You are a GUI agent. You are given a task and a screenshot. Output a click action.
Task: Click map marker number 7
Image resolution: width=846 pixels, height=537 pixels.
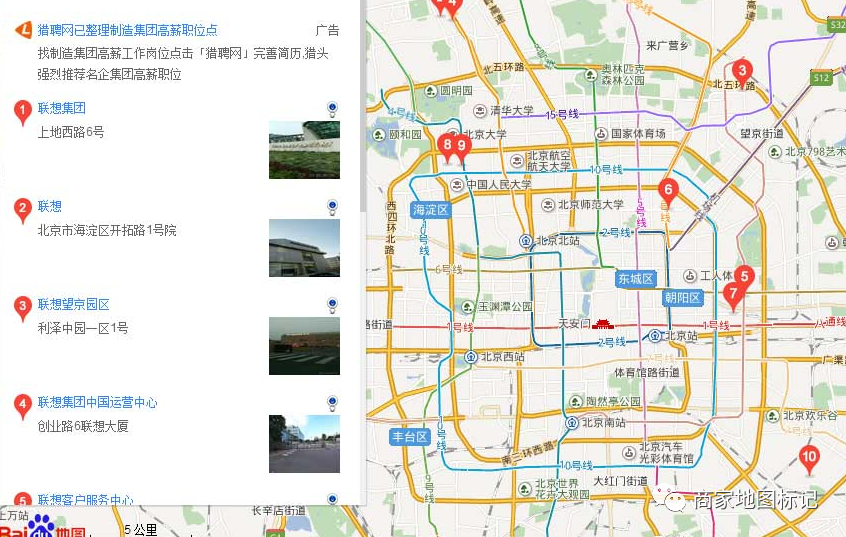[733, 294]
